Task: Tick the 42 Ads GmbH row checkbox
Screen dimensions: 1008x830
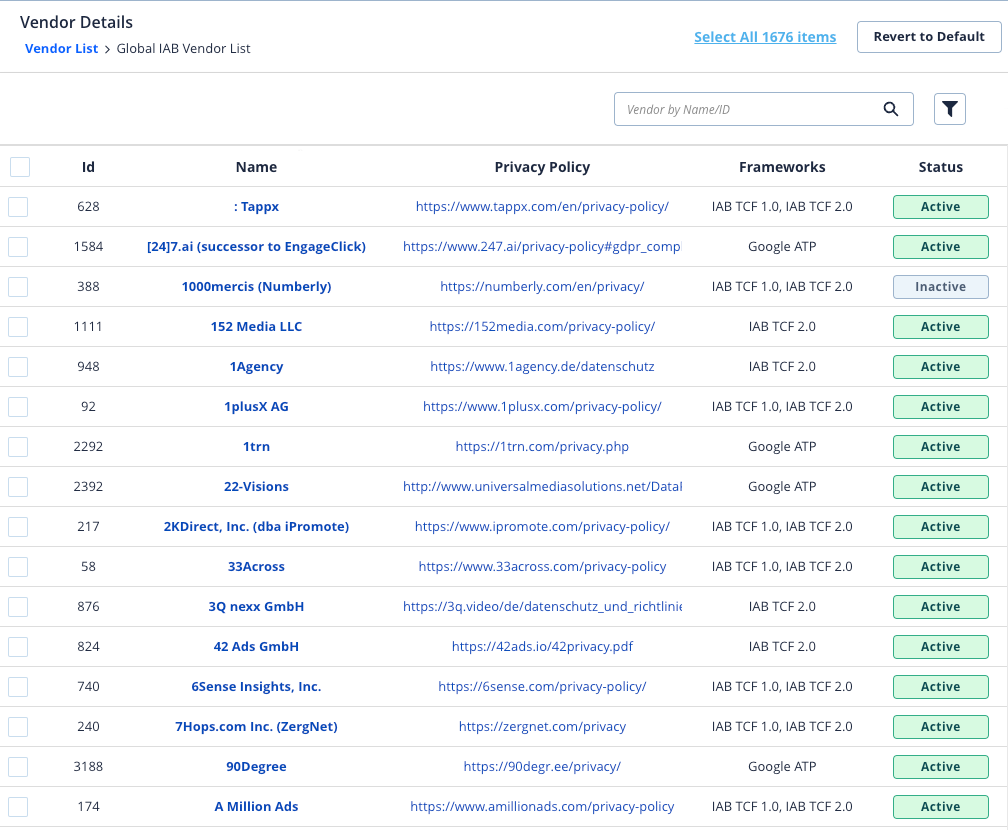Action: [18, 647]
